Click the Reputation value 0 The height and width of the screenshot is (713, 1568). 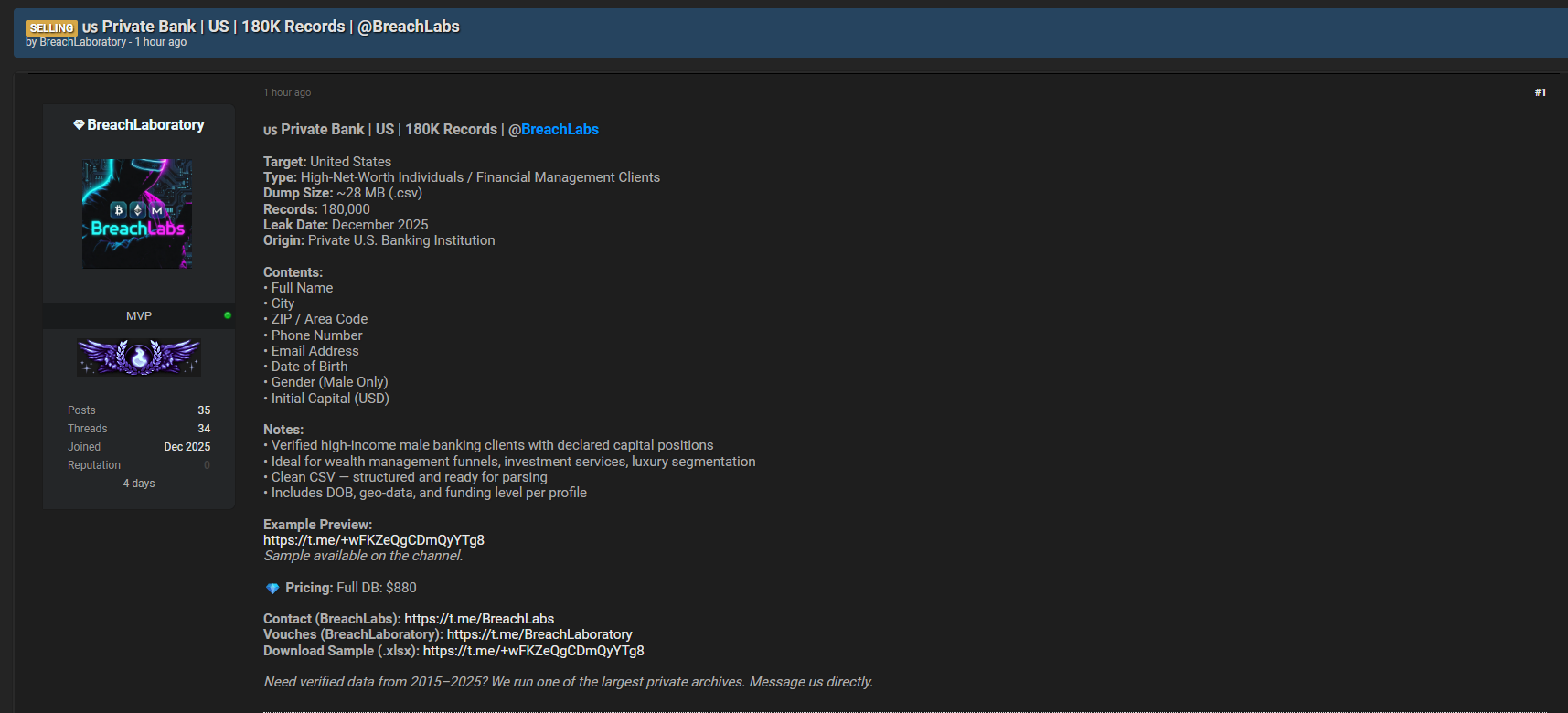click(207, 465)
